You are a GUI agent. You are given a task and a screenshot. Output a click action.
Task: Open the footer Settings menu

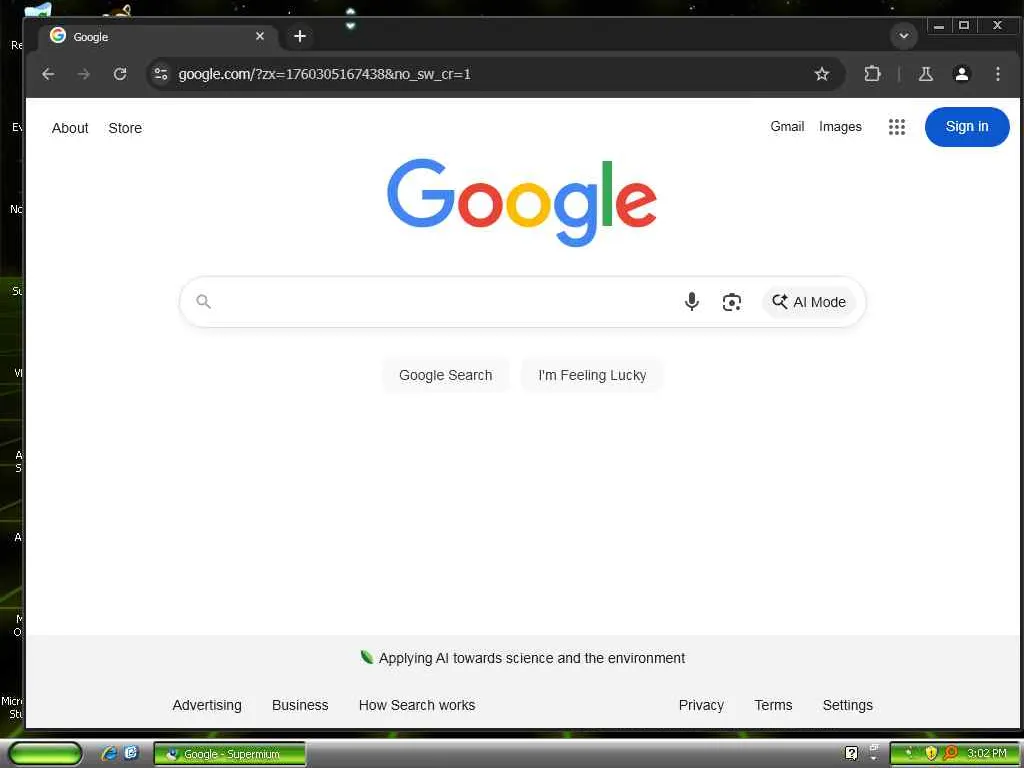coord(848,705)
